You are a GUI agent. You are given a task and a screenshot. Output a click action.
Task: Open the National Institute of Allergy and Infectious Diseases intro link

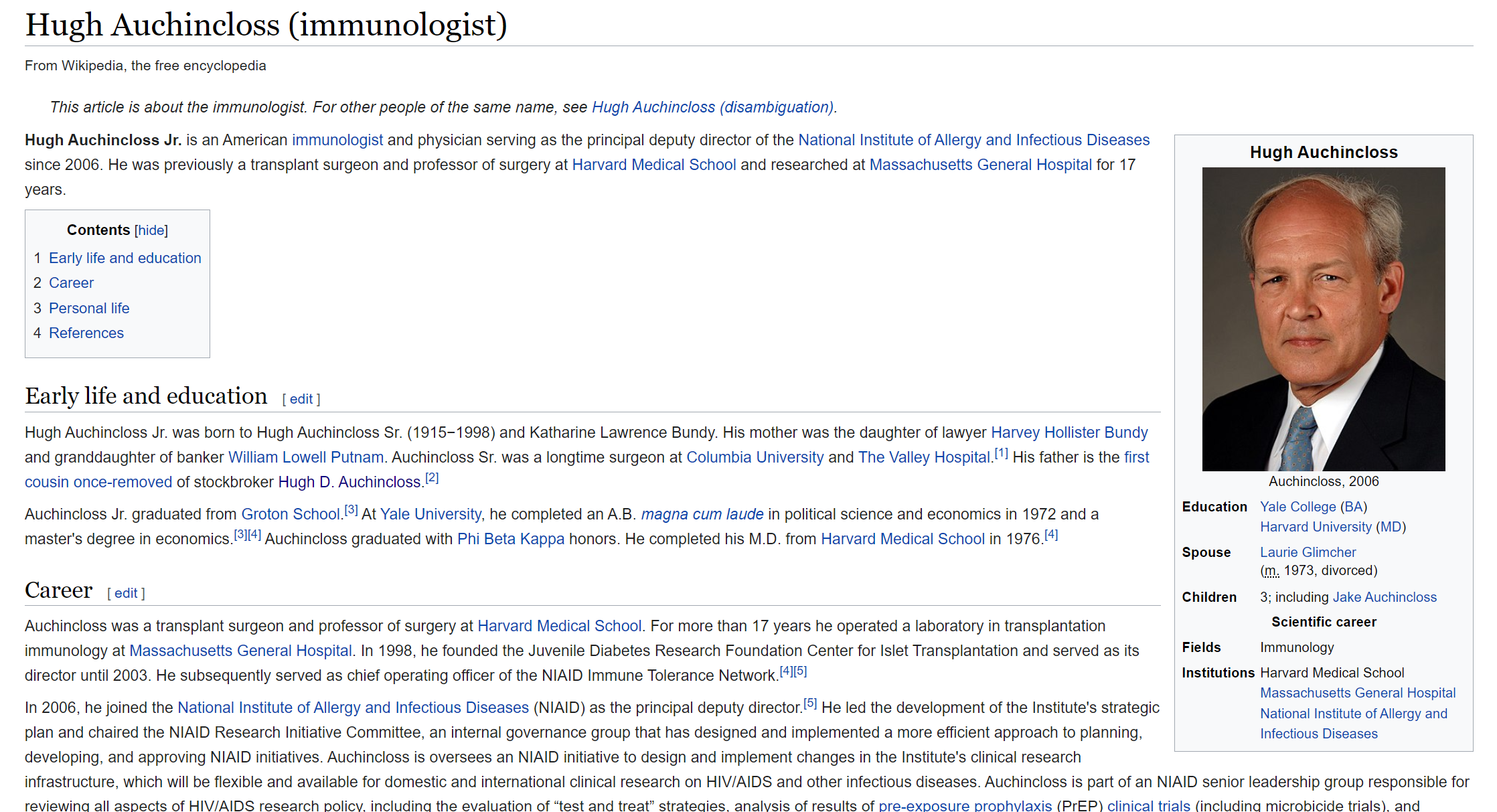tap(973, 140)
